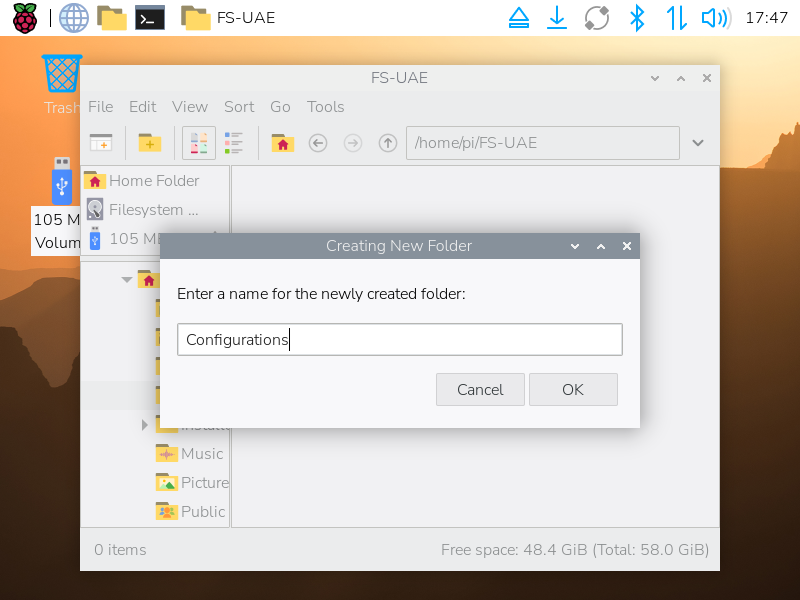Click the create new folder toolbar icon
This screenshot has height=600, width=800.
tap(149, 143)
